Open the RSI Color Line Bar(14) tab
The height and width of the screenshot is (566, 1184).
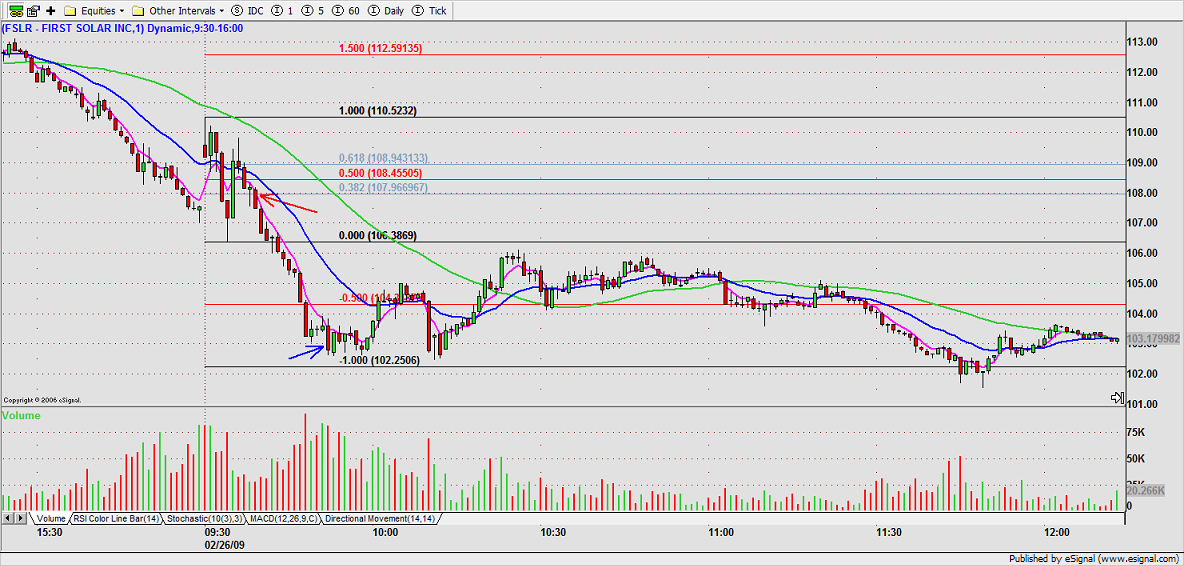click(116, 519)
